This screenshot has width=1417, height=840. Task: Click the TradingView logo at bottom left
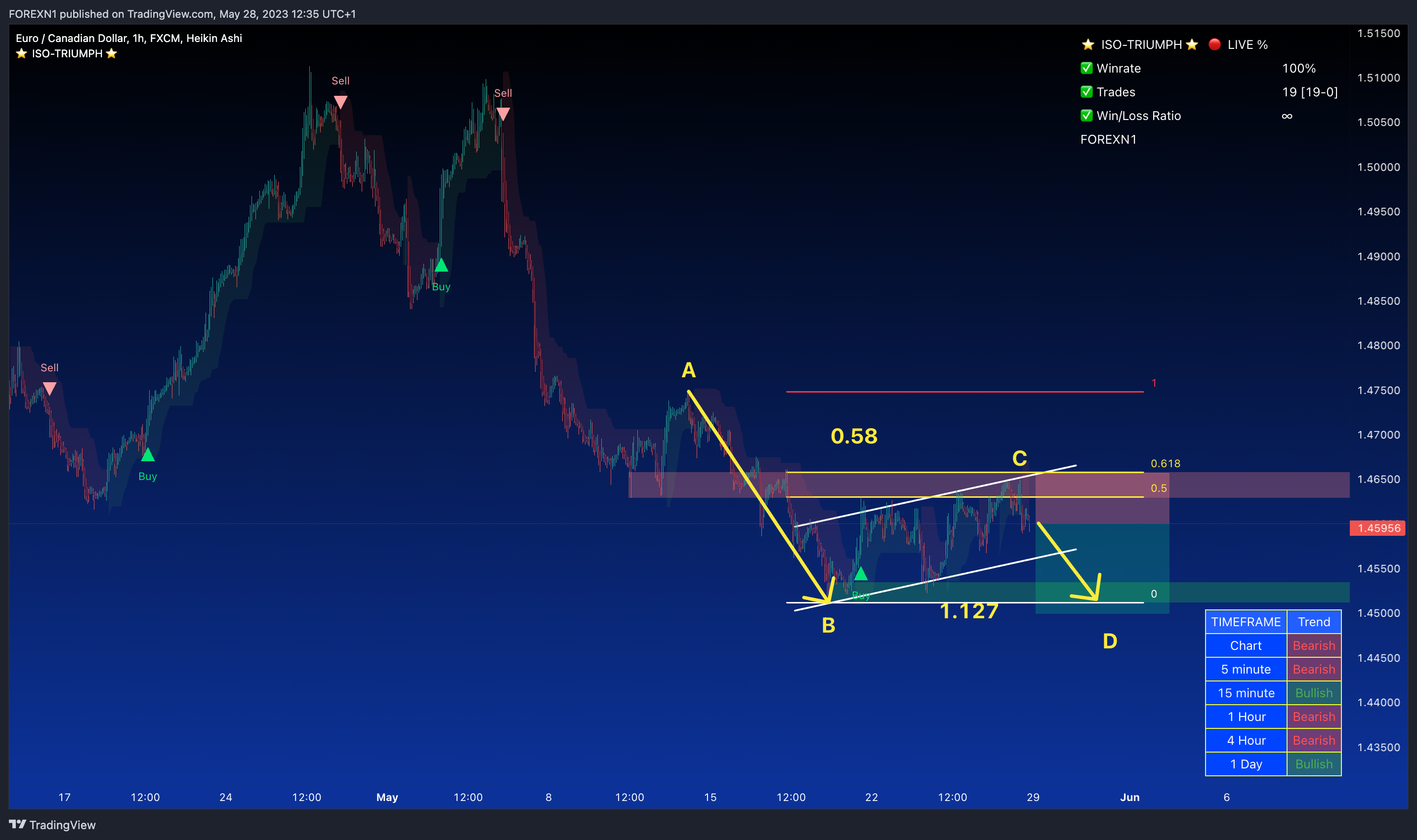pyautogui.click(x=52, y=825)
